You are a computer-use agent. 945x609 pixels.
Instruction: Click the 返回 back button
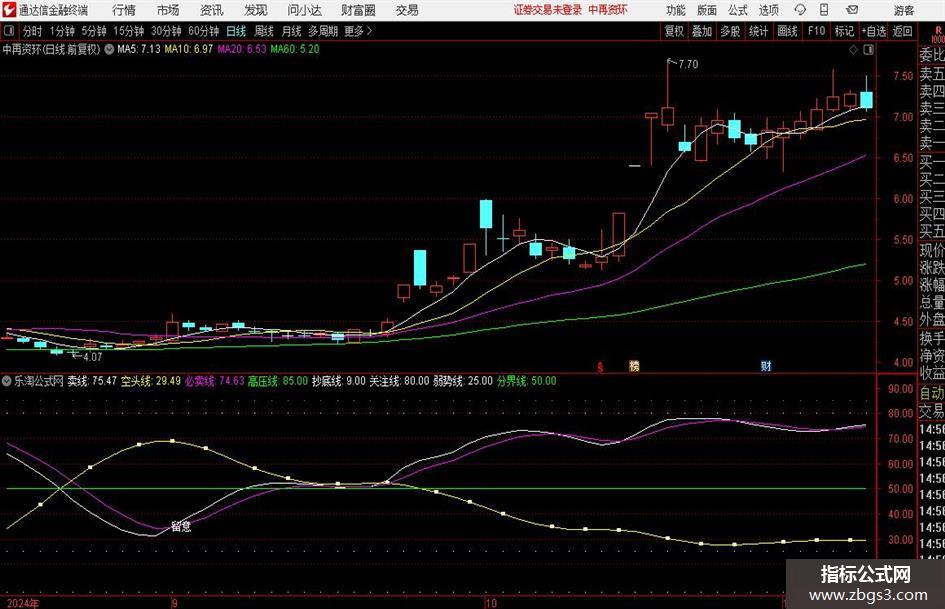click(902, 31)
